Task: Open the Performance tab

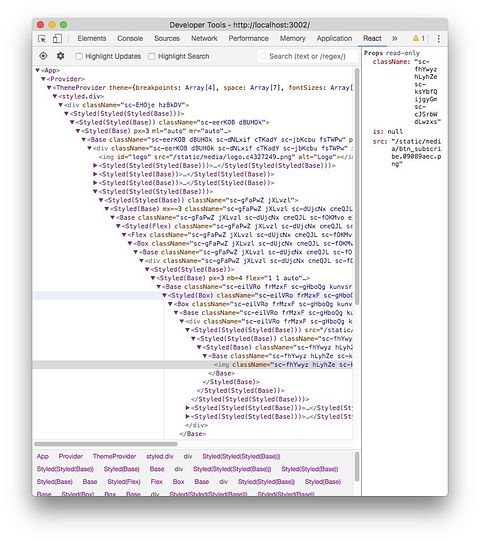Action: [x=248, y=38]
